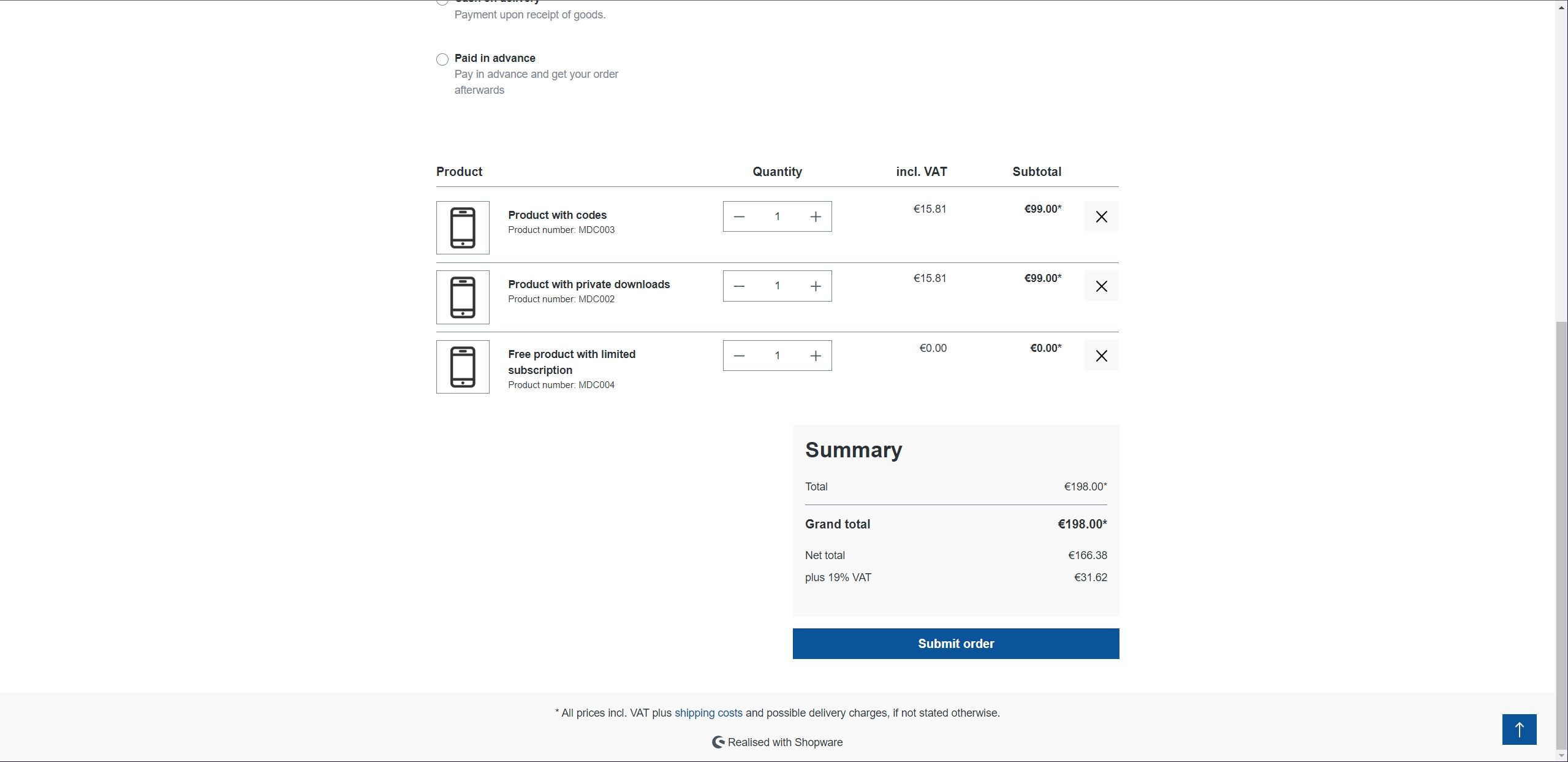
Task: Open the Product with codes title link
Action: click(557, 215)
